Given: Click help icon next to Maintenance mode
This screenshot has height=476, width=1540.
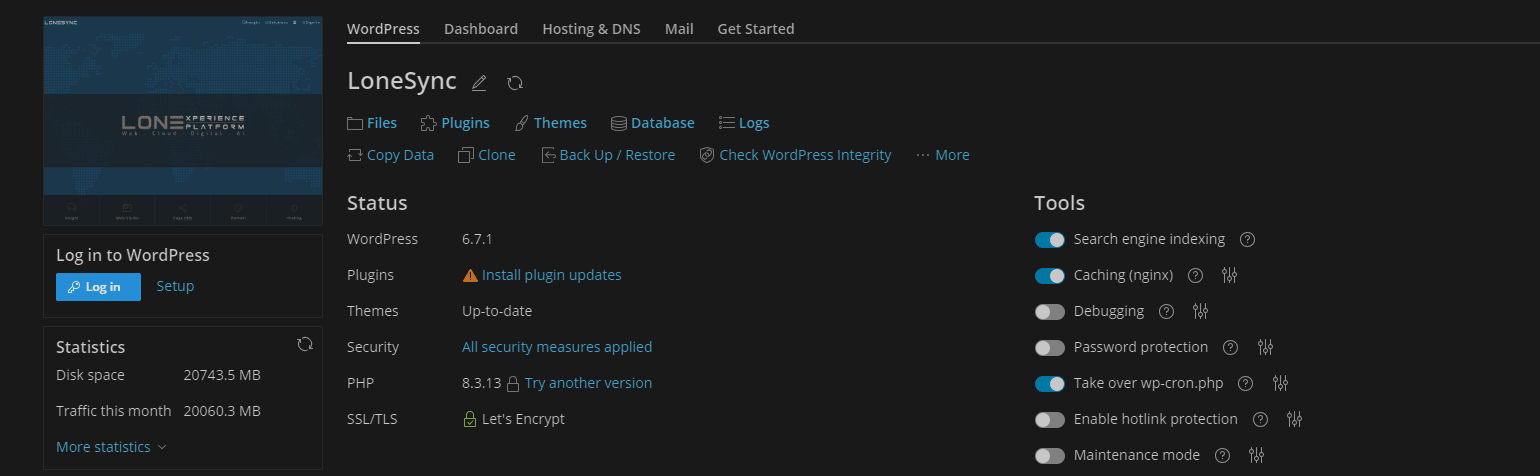Looking at the screenshot, I should [x=1222, y=456].
